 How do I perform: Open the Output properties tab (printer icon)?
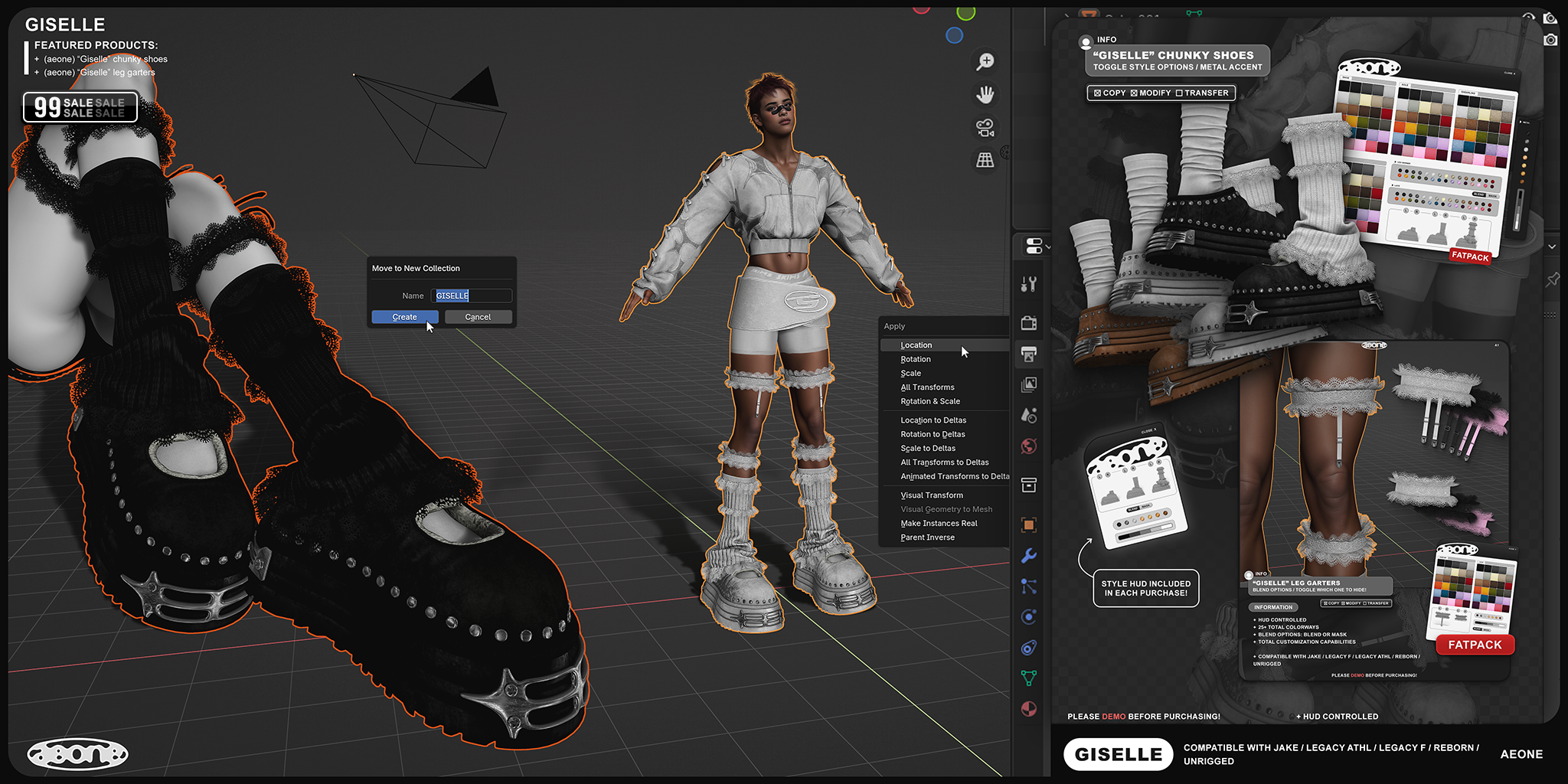coord(1029,354)
